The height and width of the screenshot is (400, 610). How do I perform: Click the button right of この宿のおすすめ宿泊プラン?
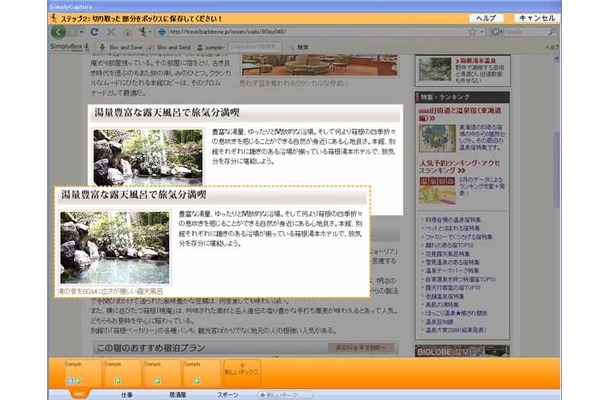(x=361, y=347)
